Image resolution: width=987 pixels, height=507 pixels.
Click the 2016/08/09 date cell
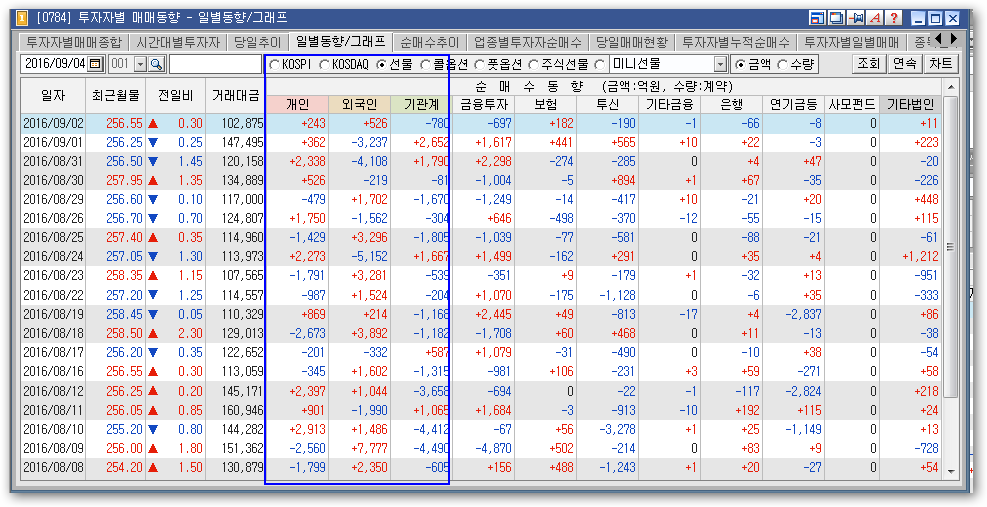click(53, 448)
